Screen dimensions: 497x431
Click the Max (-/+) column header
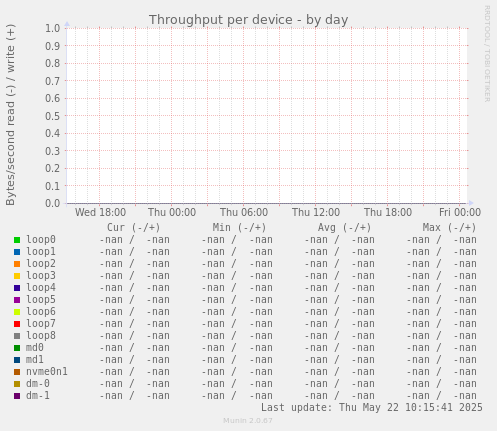pos(449,228)
